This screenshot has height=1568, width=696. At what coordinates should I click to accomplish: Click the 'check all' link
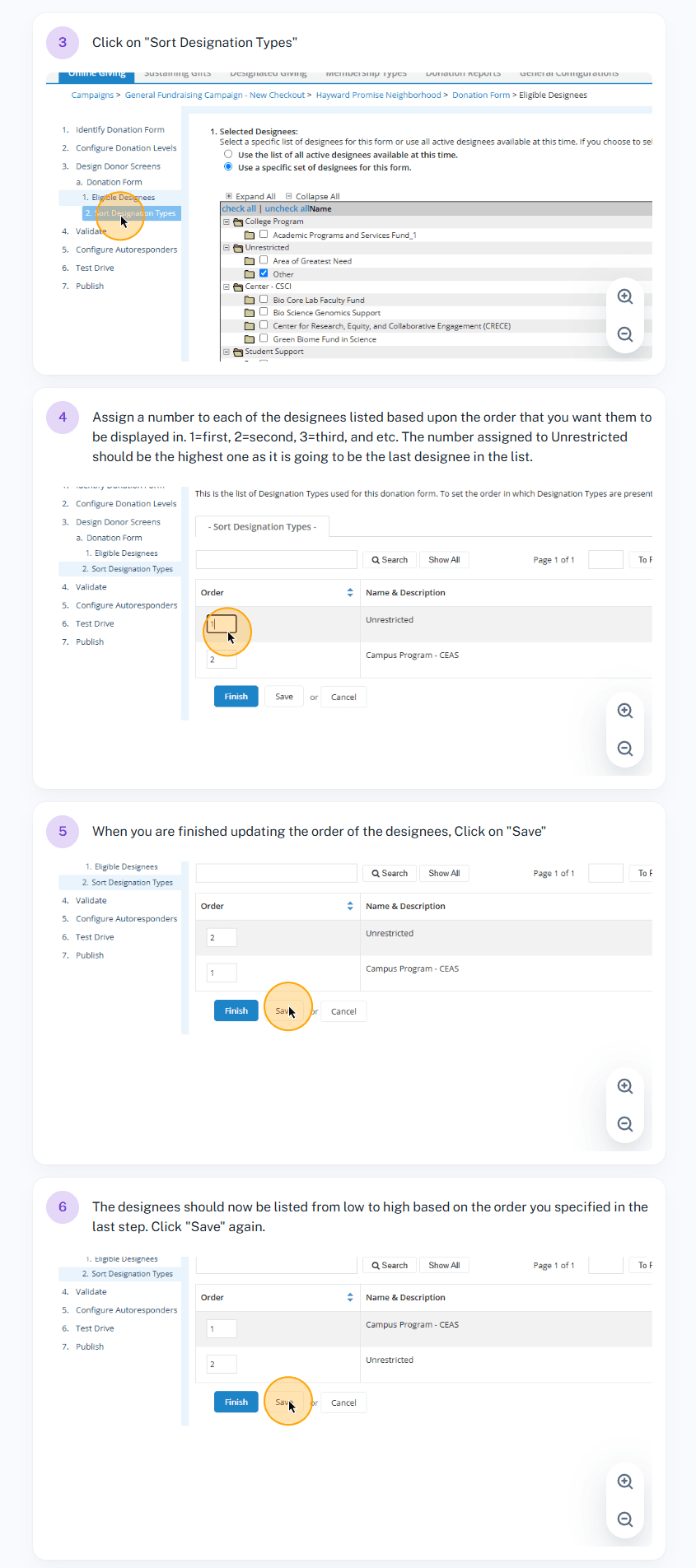[239, 209]
